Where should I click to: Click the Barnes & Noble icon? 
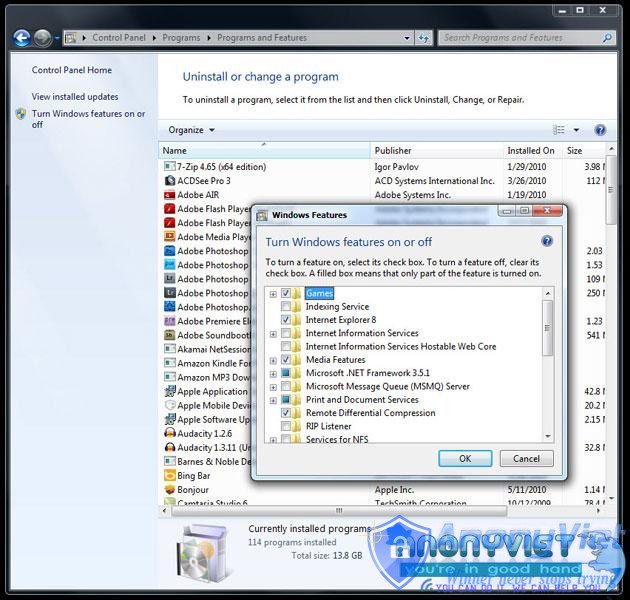170,461
